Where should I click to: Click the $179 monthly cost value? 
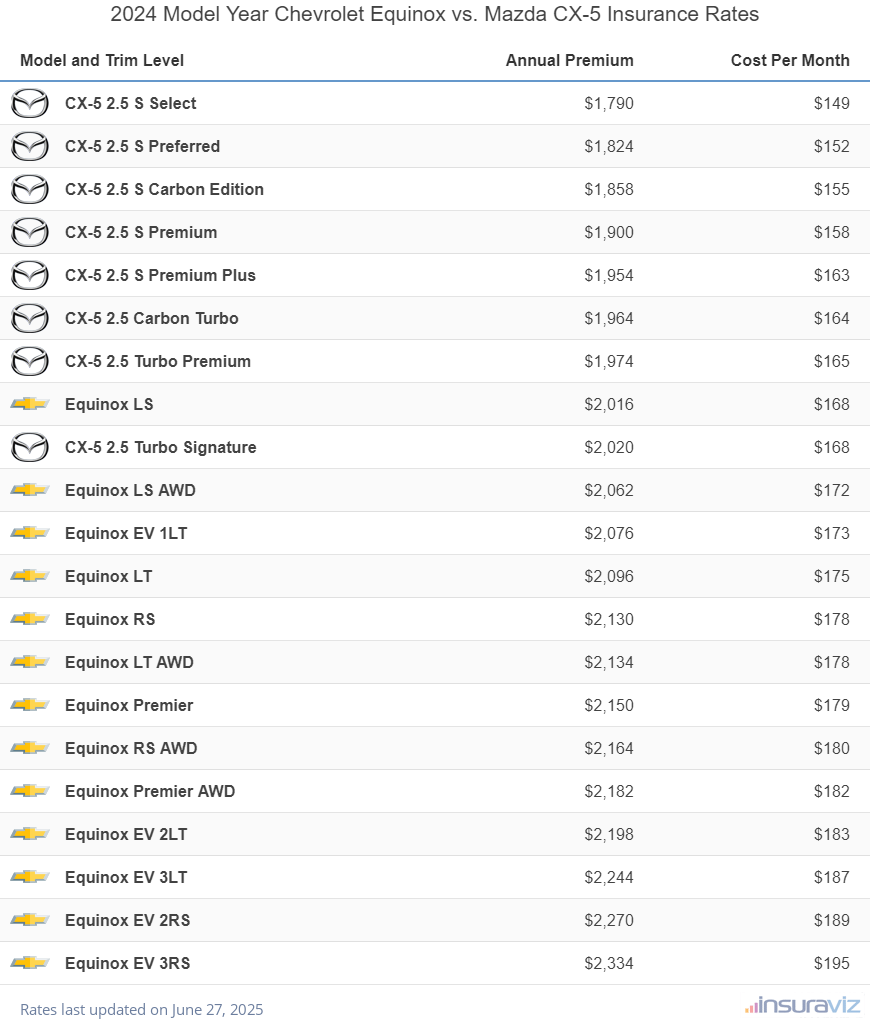point(831,705)
